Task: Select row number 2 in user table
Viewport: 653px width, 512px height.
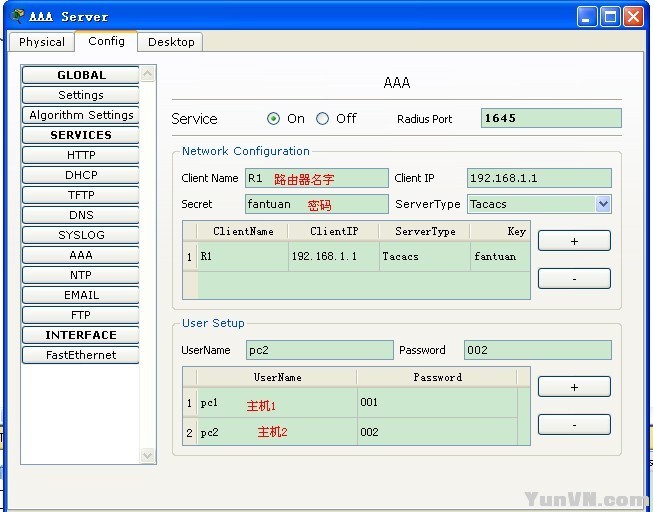Action: tap(190, 432)
